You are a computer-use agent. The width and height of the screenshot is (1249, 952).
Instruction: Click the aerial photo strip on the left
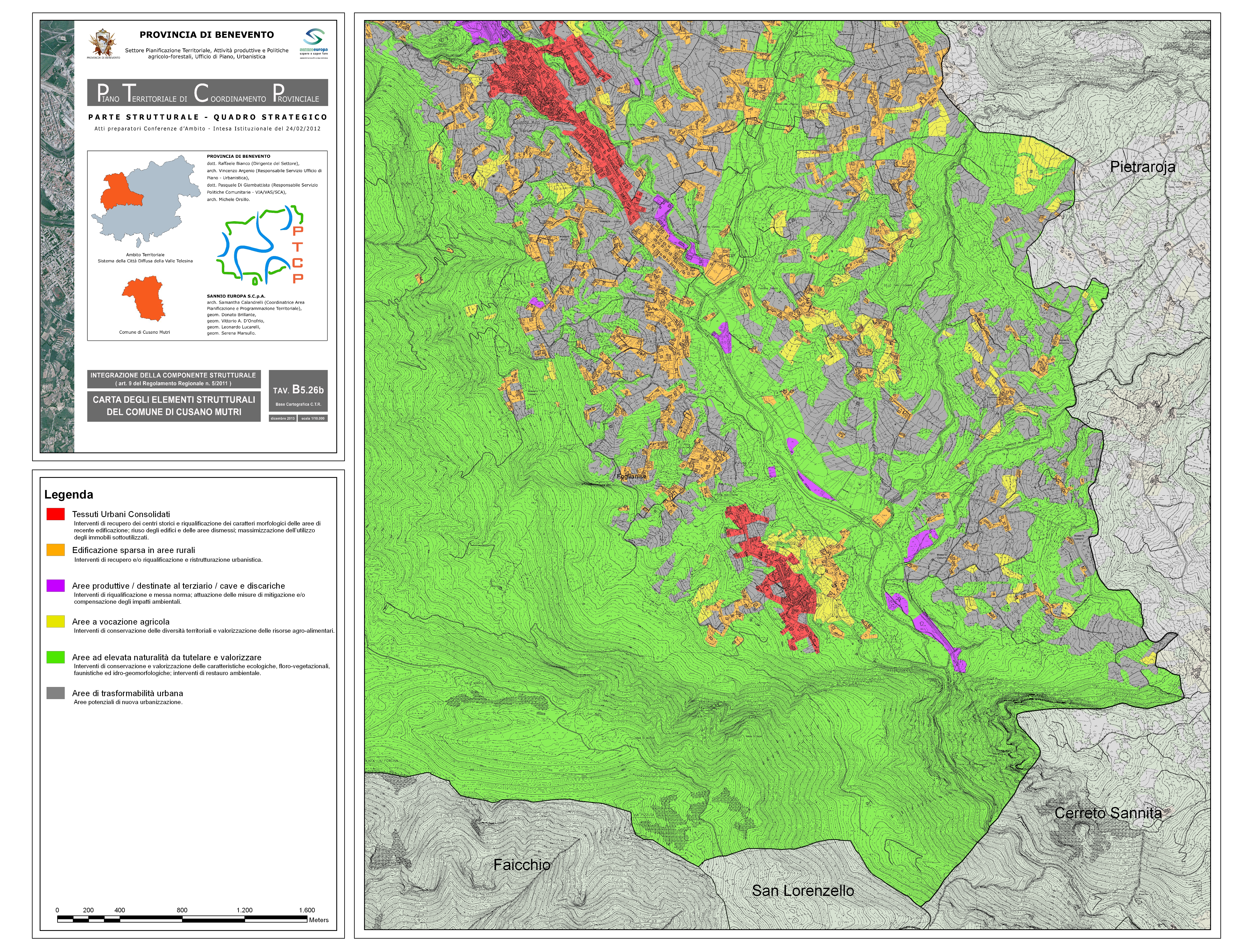point(57,236)
